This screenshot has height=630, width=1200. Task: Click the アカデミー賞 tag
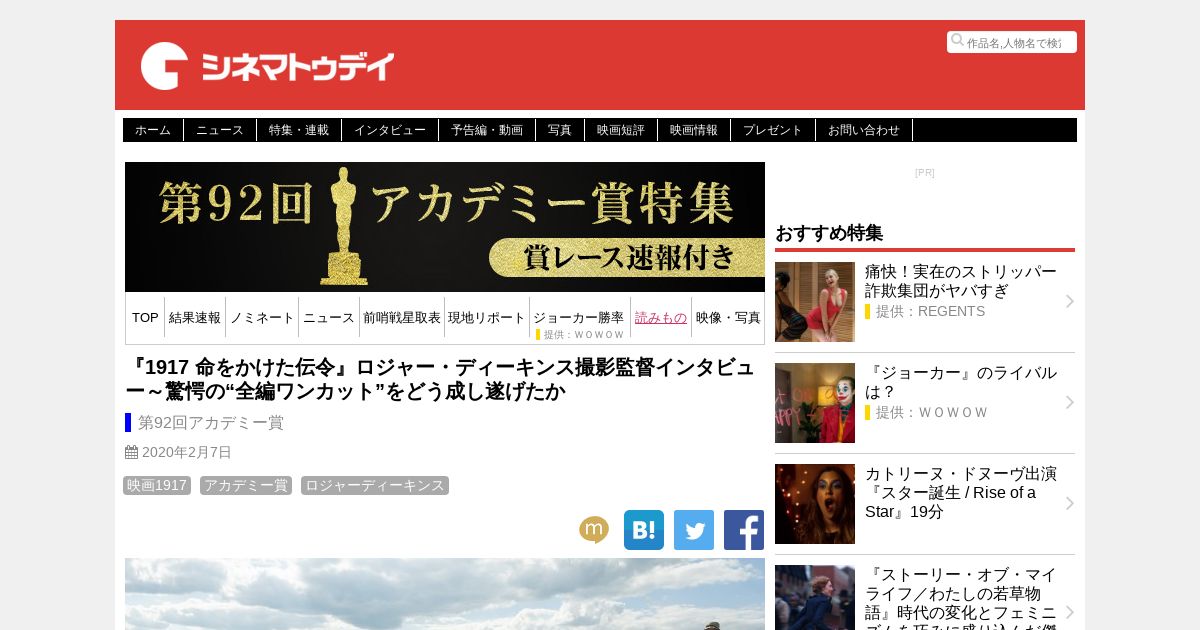click(x=246, y=485)
